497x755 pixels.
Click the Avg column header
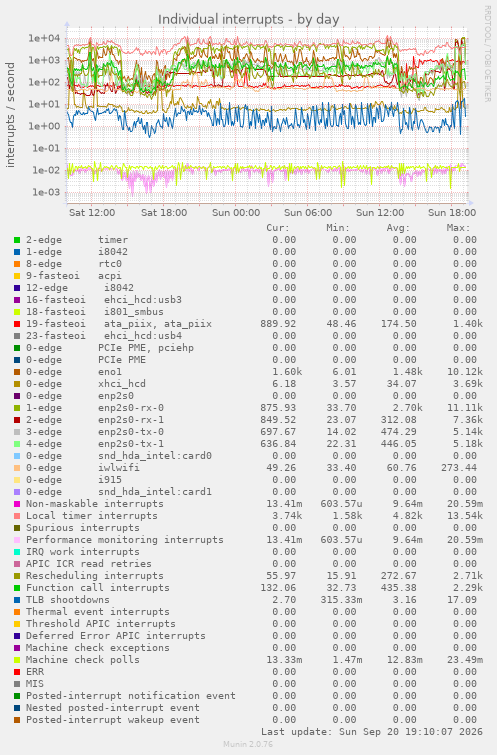pyautogui.click(x=398, y=228)
